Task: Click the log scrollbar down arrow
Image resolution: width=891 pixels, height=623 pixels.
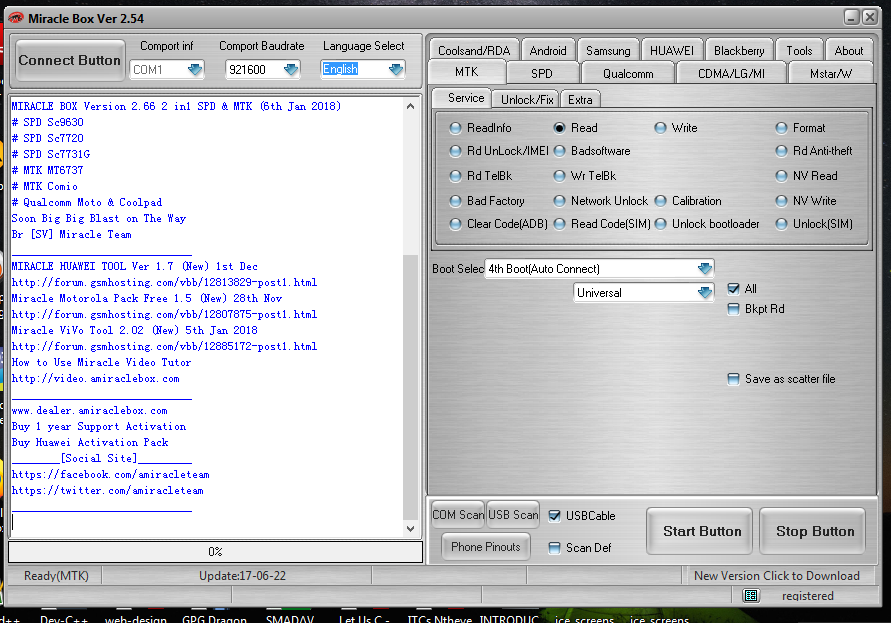Action: coord(410,529)
